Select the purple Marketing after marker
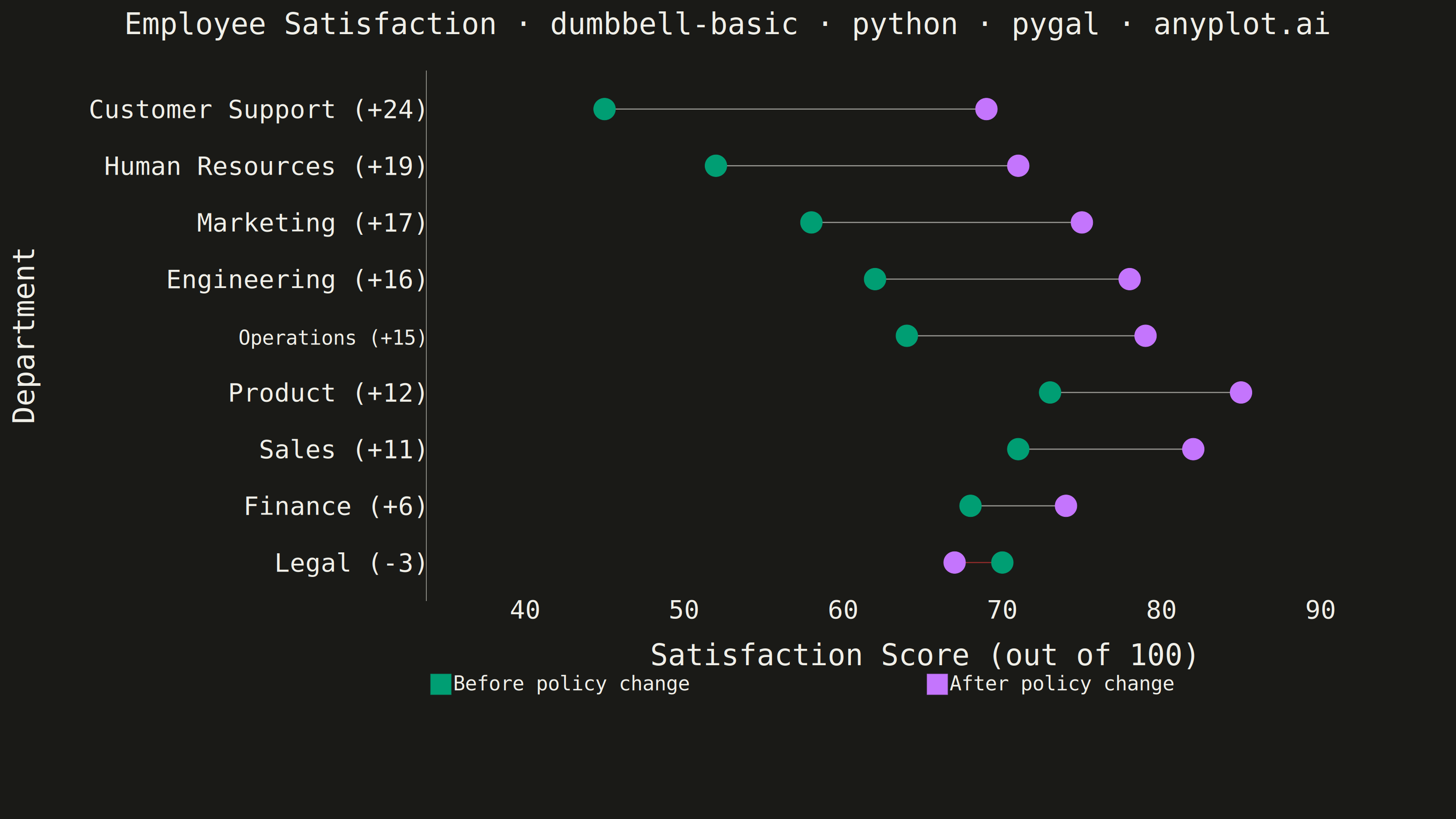The image size is (1456, 819). (x=1081, y=222)
